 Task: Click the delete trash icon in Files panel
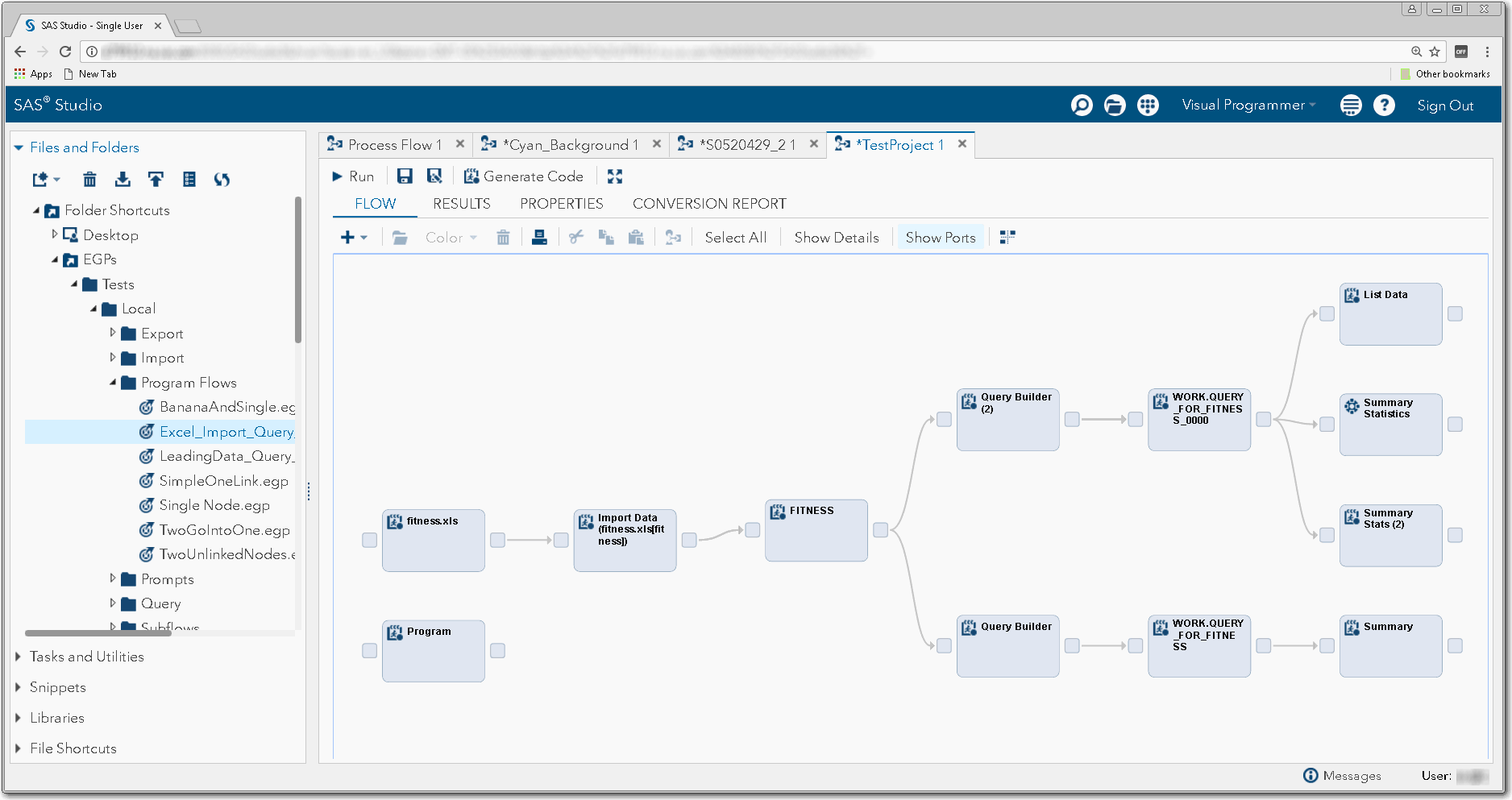(x=89, y=180)
